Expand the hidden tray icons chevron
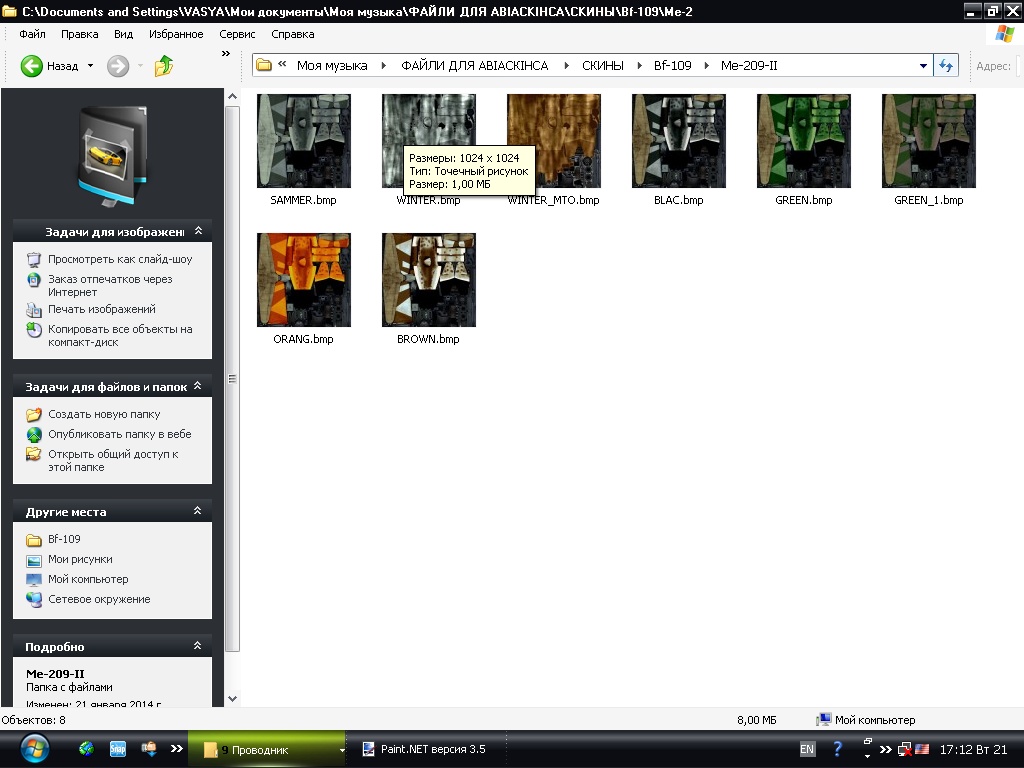 [886, 749]
